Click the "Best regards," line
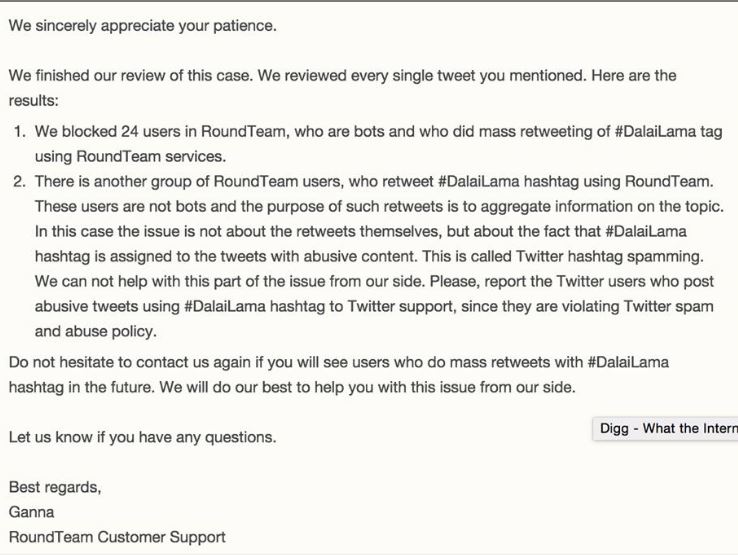Viewport: 738px width, 555px height. [x=55, y=488]
